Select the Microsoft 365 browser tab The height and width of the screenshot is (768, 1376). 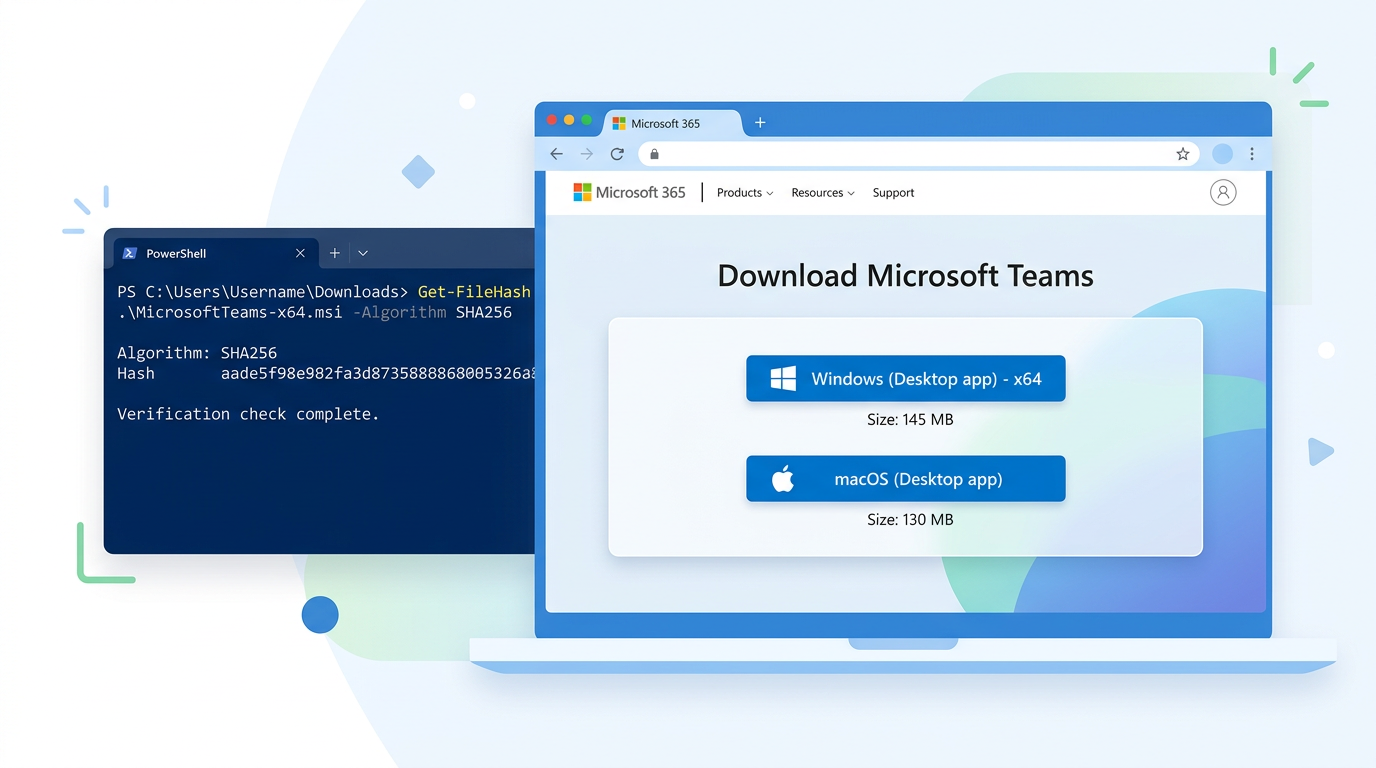click(672, 123)
